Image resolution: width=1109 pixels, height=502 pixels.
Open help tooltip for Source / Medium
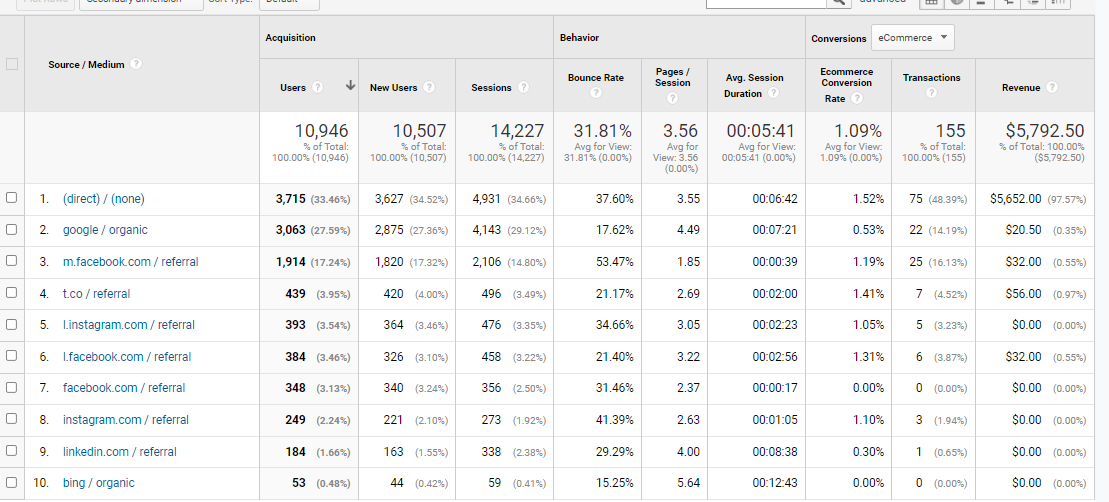tap(136, 64)
